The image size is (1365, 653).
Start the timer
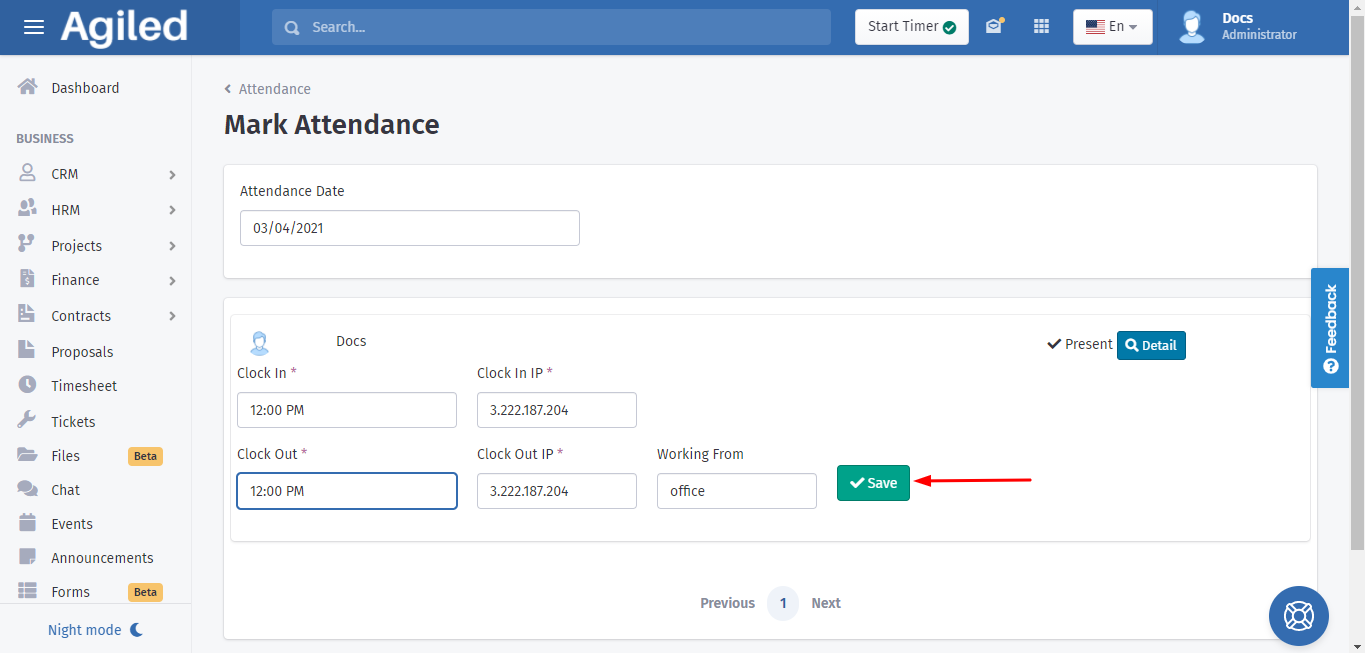(911, 27)
